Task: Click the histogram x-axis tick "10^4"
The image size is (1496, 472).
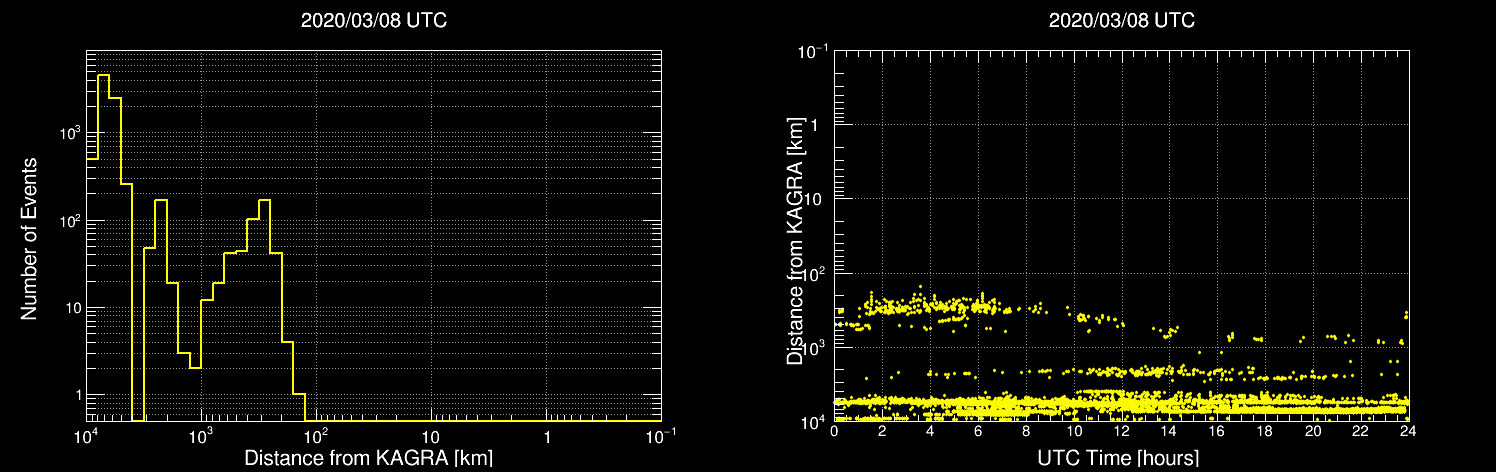Action: (x=86, y=436)
